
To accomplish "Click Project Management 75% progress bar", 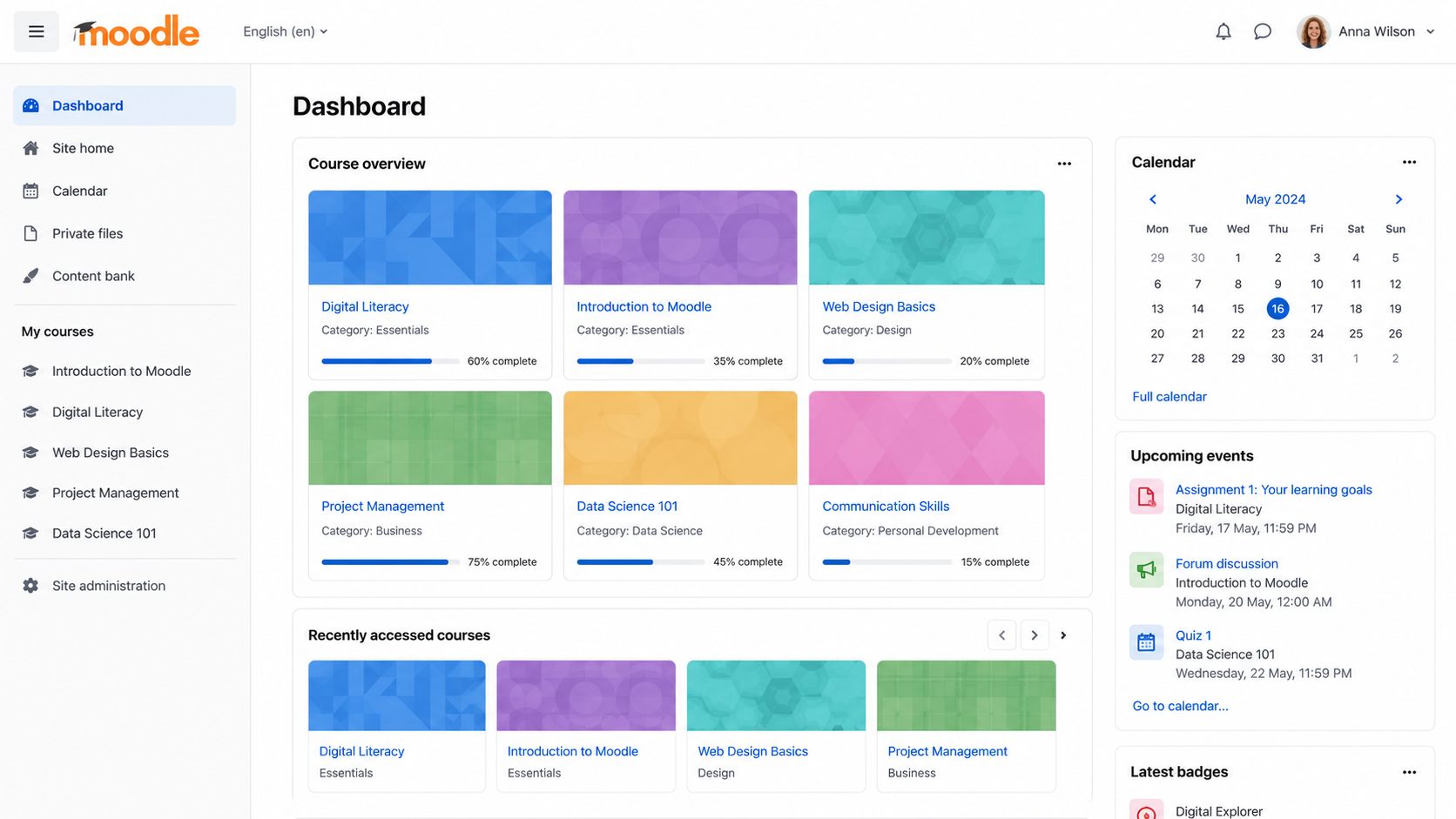I will click(x=390, y=562).
